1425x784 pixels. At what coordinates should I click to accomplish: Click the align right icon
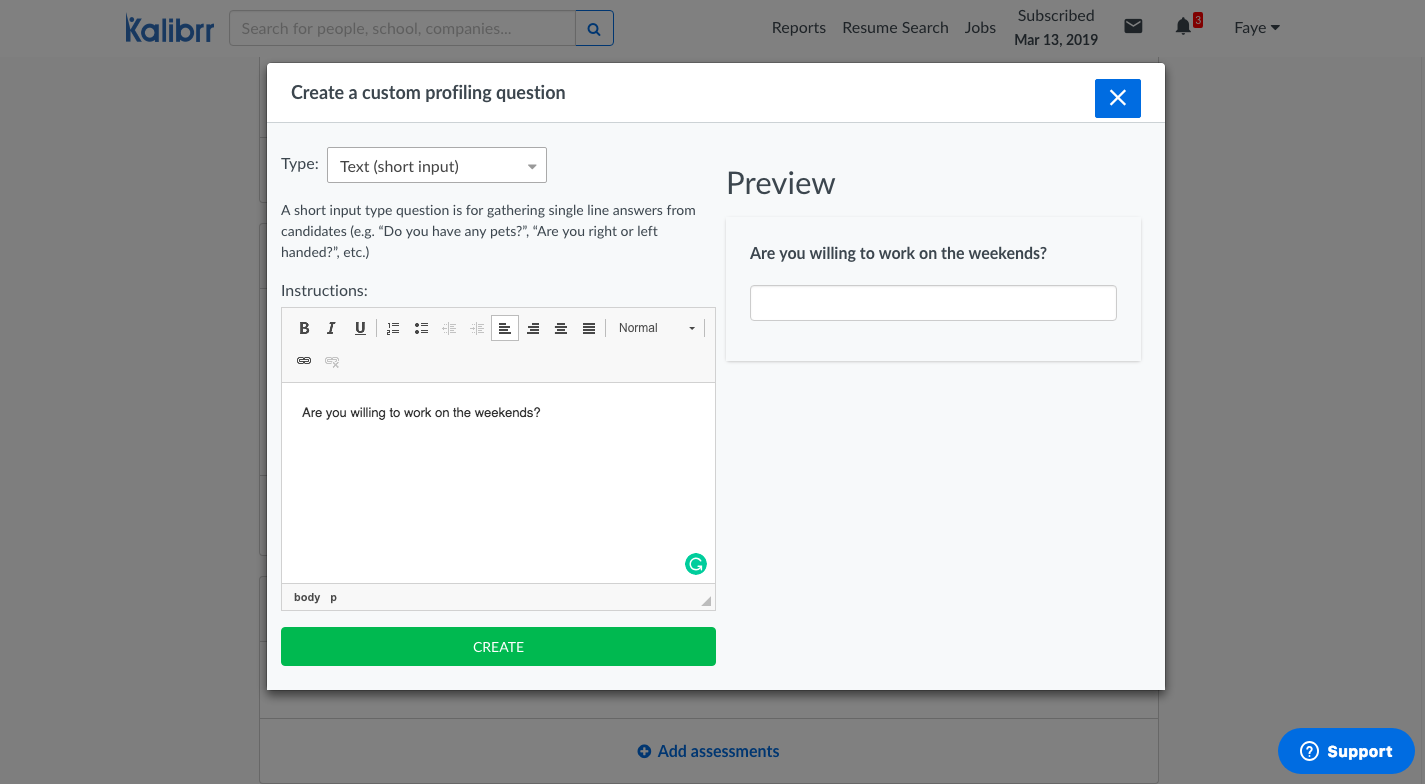coord(533,328)
